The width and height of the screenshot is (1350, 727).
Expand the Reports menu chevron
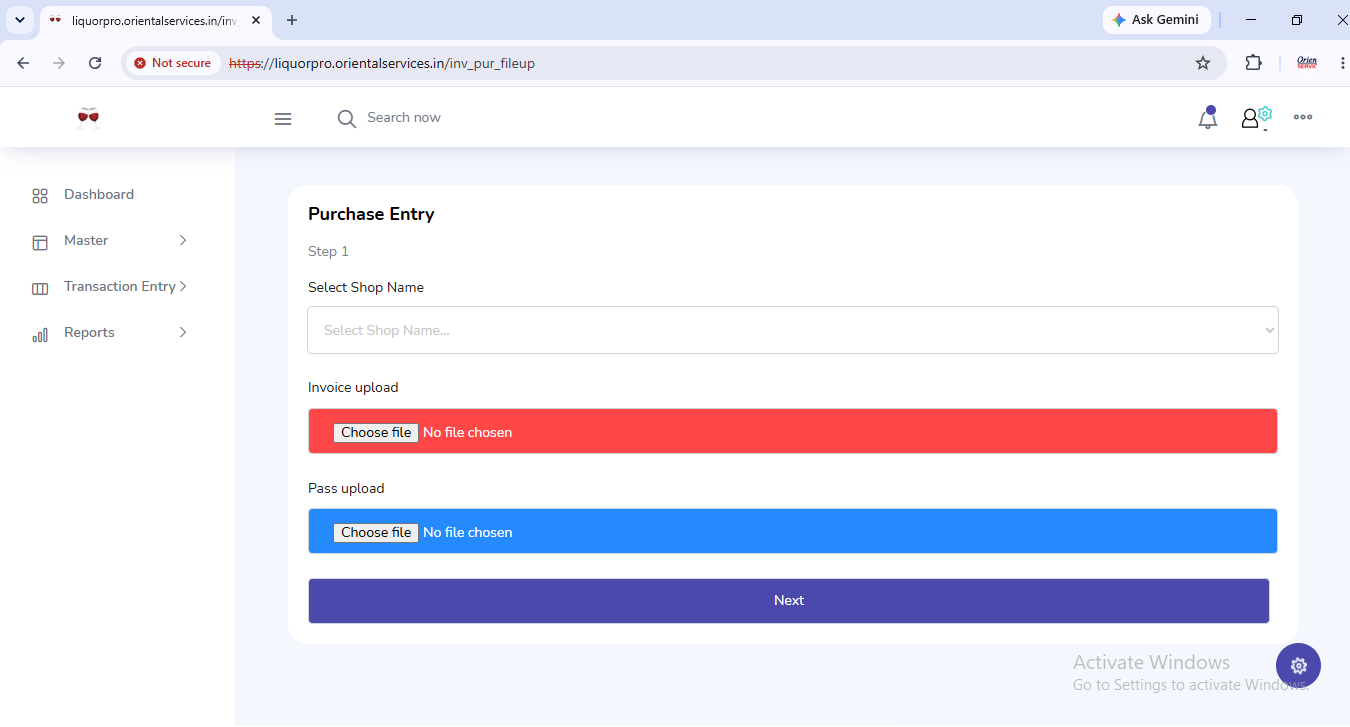tap(183, 332)
